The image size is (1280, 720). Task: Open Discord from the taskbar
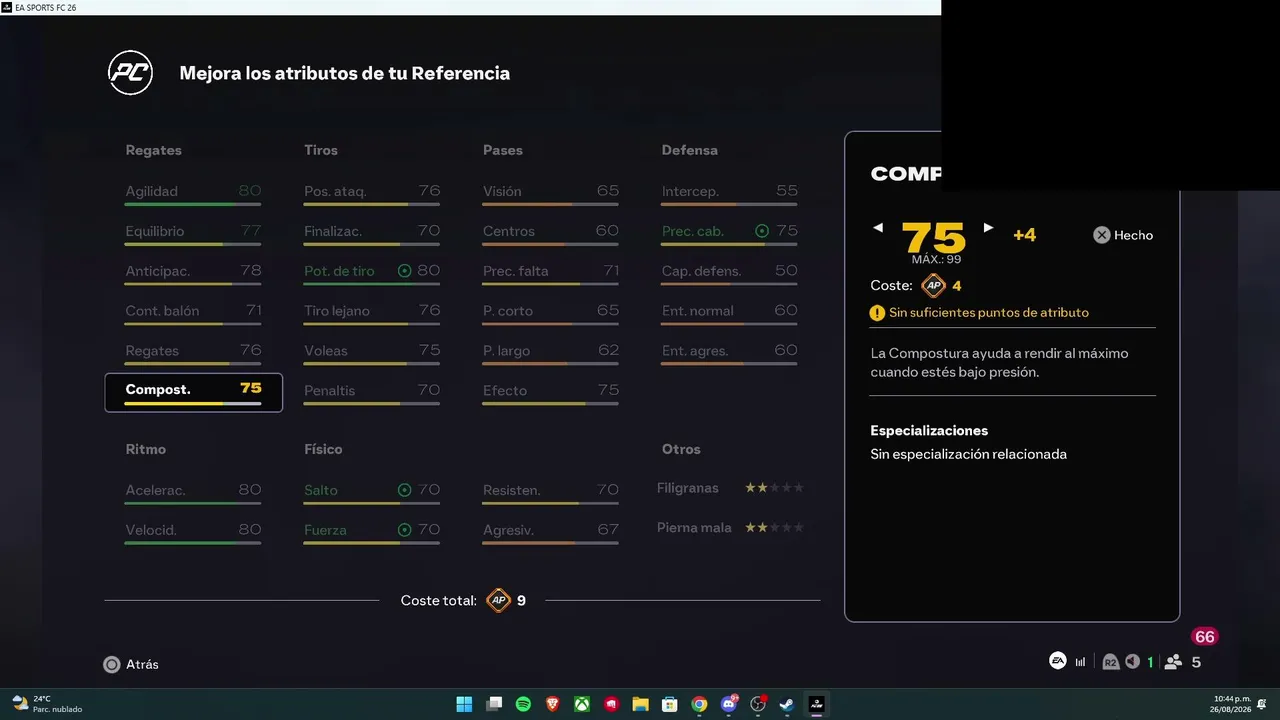[x=729, y=704]
